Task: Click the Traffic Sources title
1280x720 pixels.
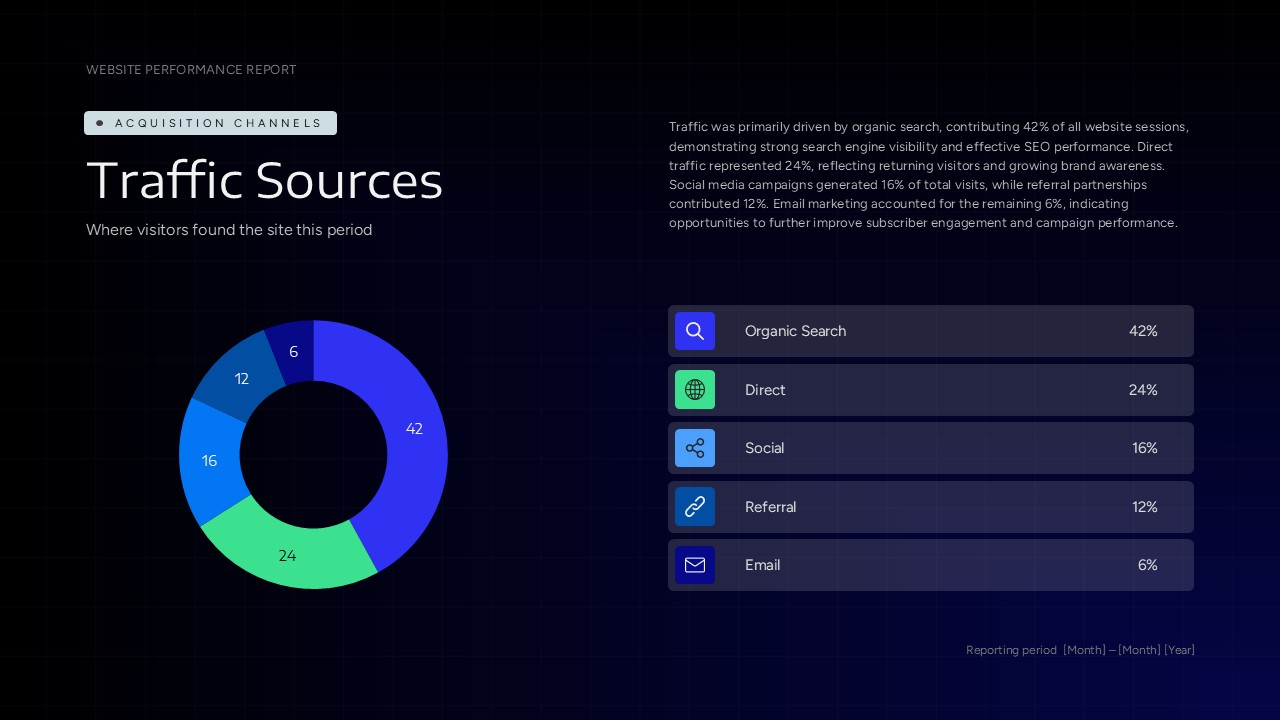Action: click(265, 181)
